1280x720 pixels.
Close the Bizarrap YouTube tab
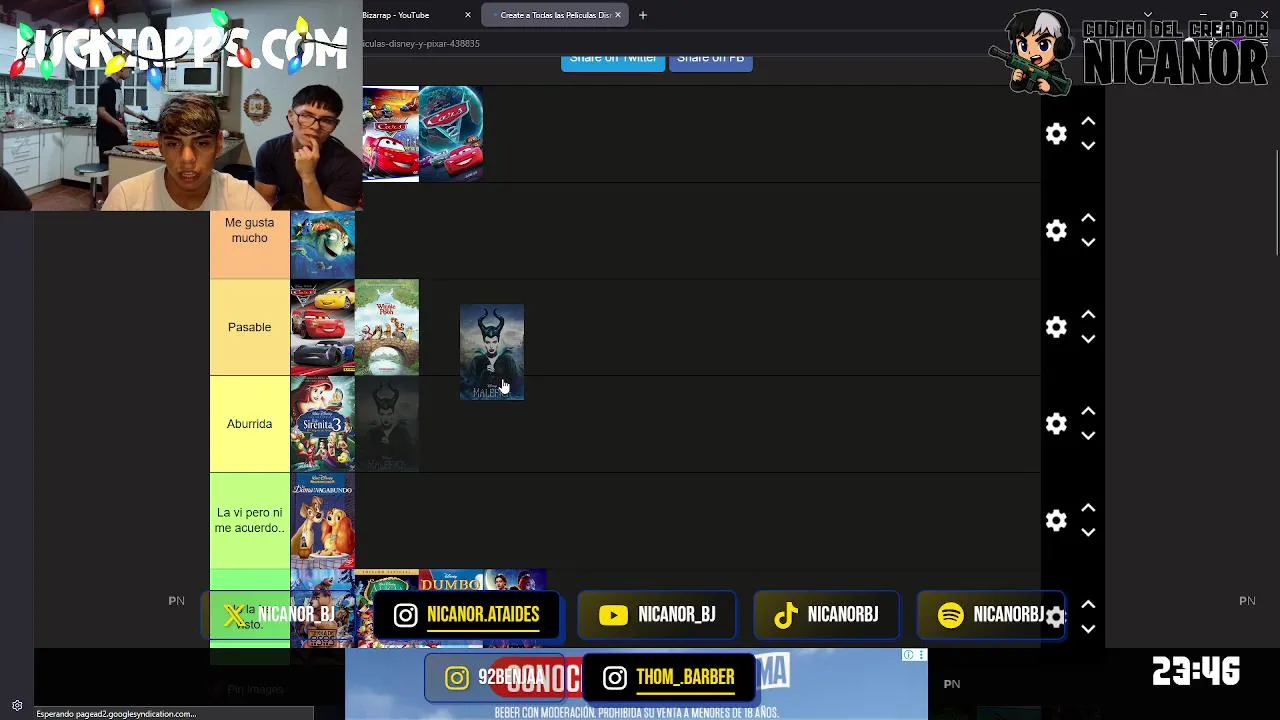(x=467, y=15)
